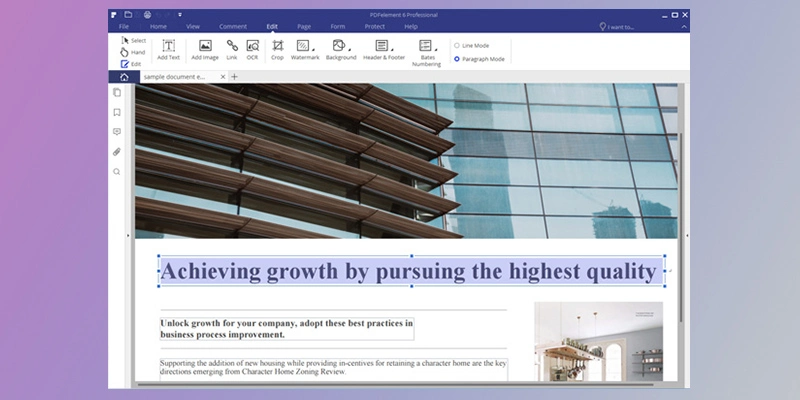The image size is (800, 400).
Task: Open the bookmarks side panel
Action: coord(117,112)
